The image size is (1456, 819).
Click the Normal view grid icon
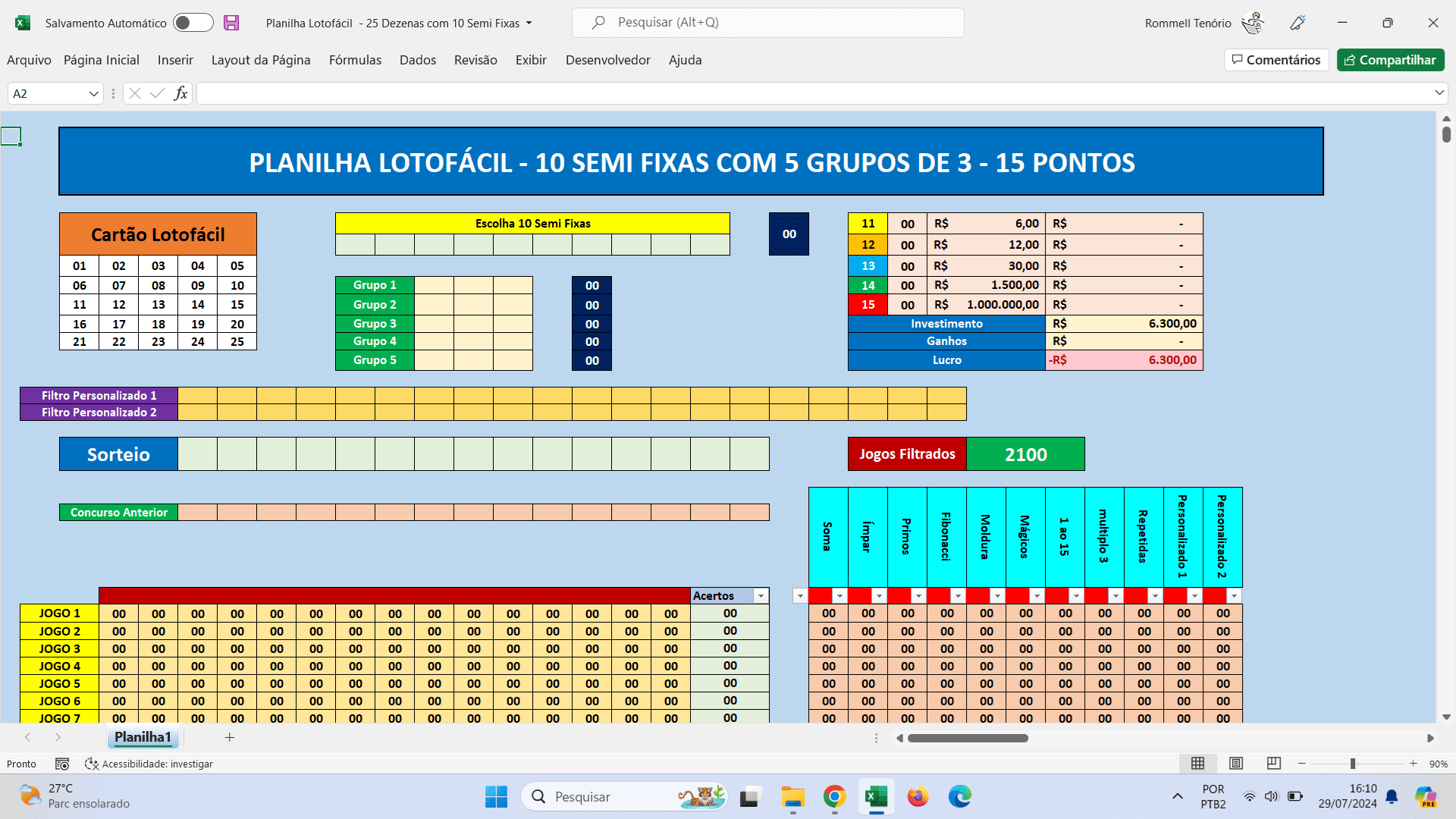1198,763
